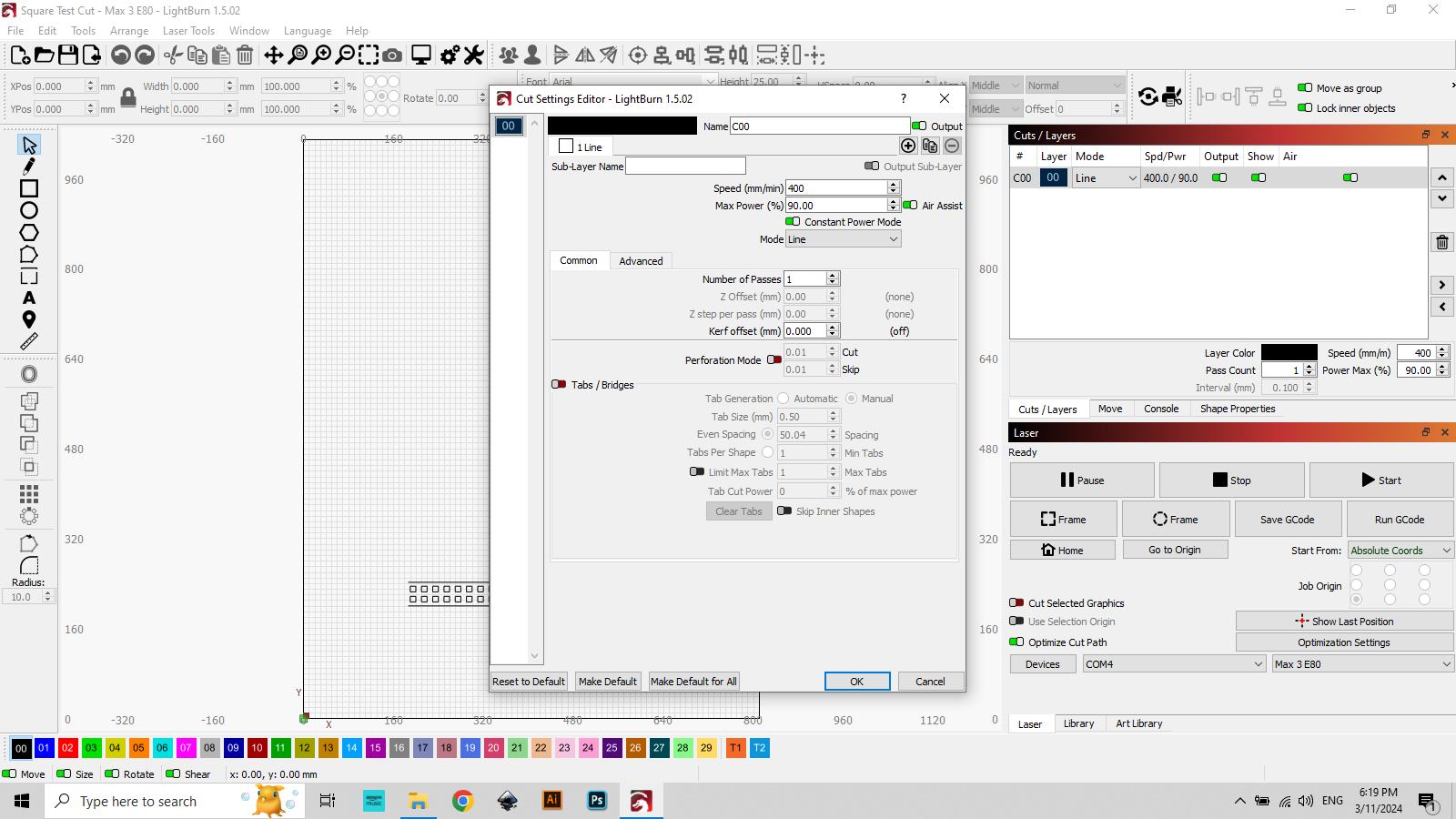The image size is (1456, 819).
Task: Enable the Tabs / Bridges toggle
Action: tap(559, 385)
